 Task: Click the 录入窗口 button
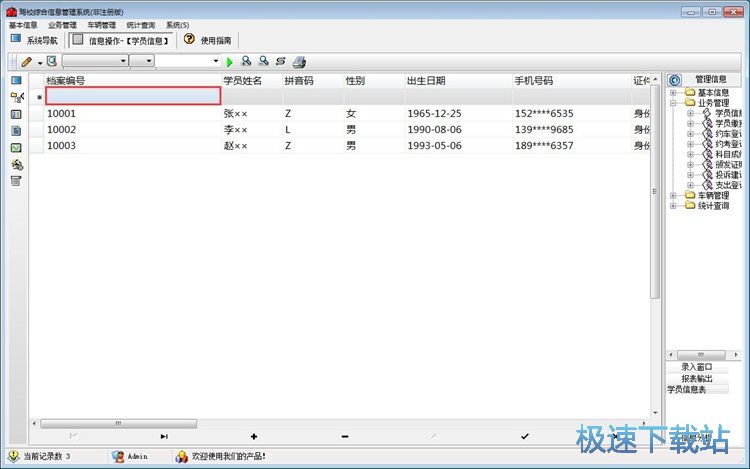click(697, 367)
